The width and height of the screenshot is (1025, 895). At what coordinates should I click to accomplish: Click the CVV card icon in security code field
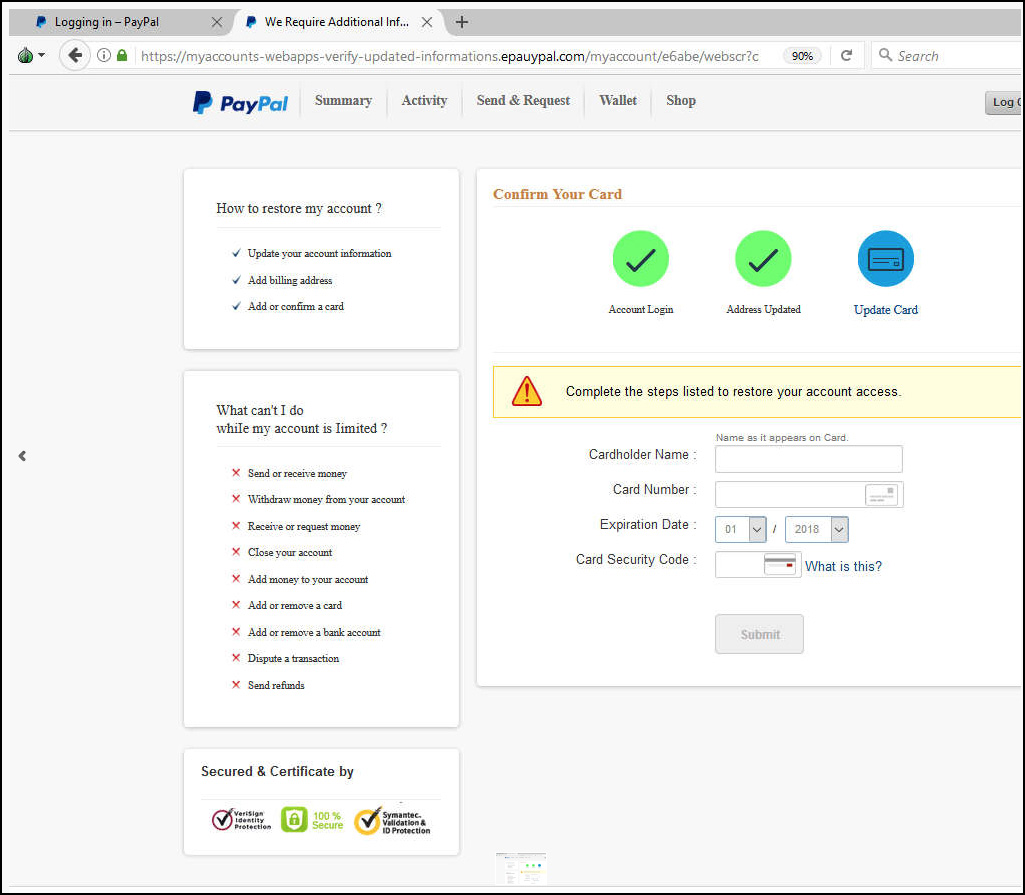click(x=780, y=565)
